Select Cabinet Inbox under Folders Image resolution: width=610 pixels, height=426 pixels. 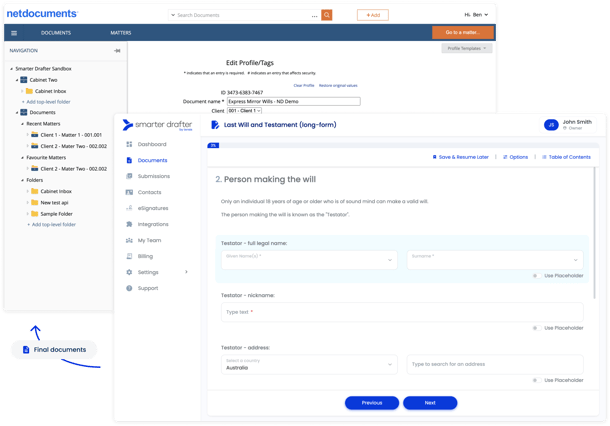(56, 191)
